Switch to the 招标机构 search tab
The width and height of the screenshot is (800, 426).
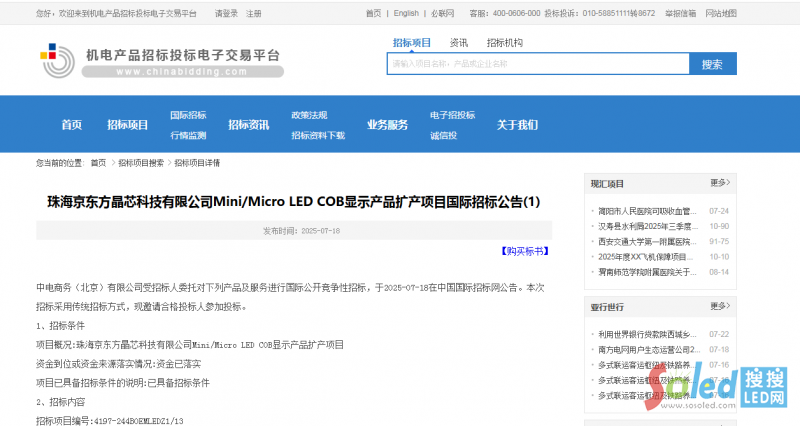504,43
